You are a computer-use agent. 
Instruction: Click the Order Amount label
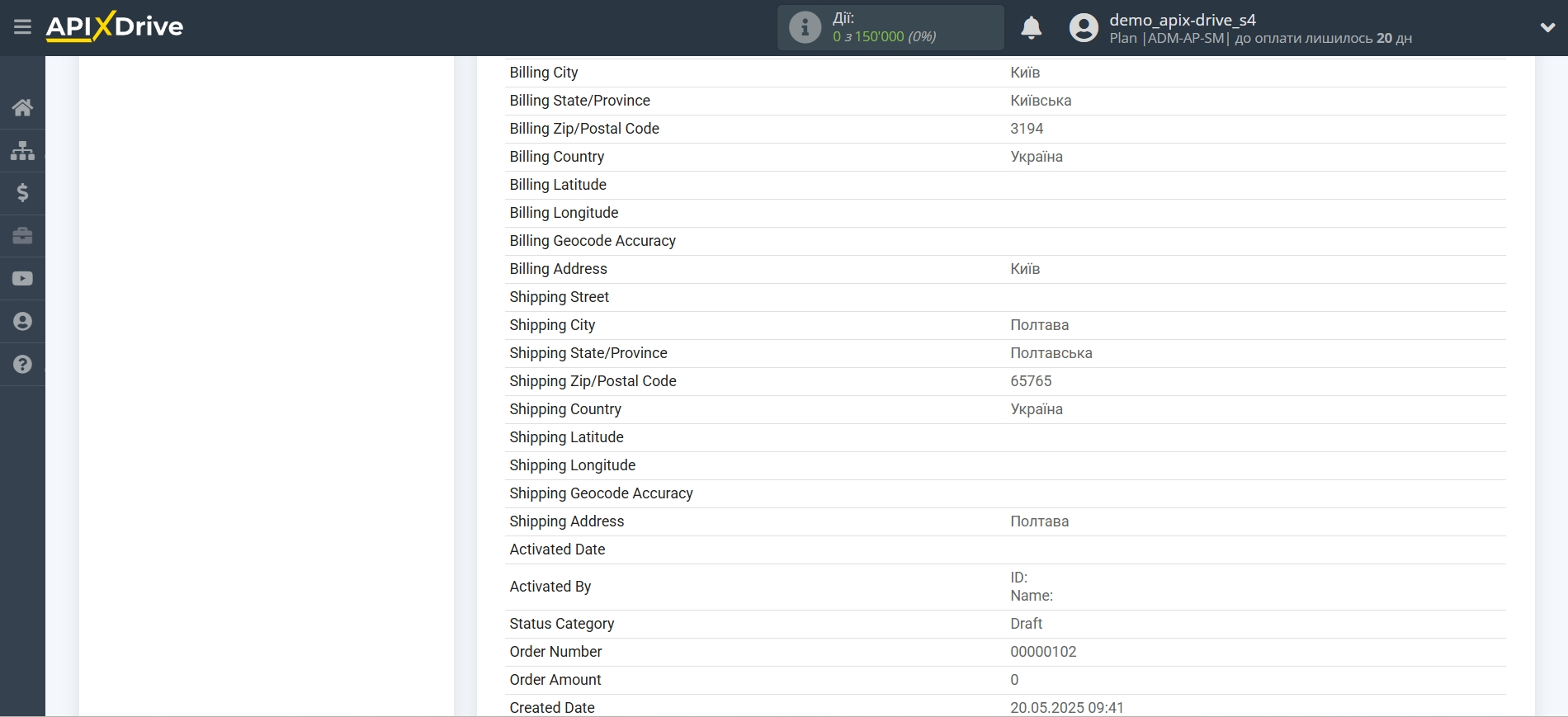555,680
